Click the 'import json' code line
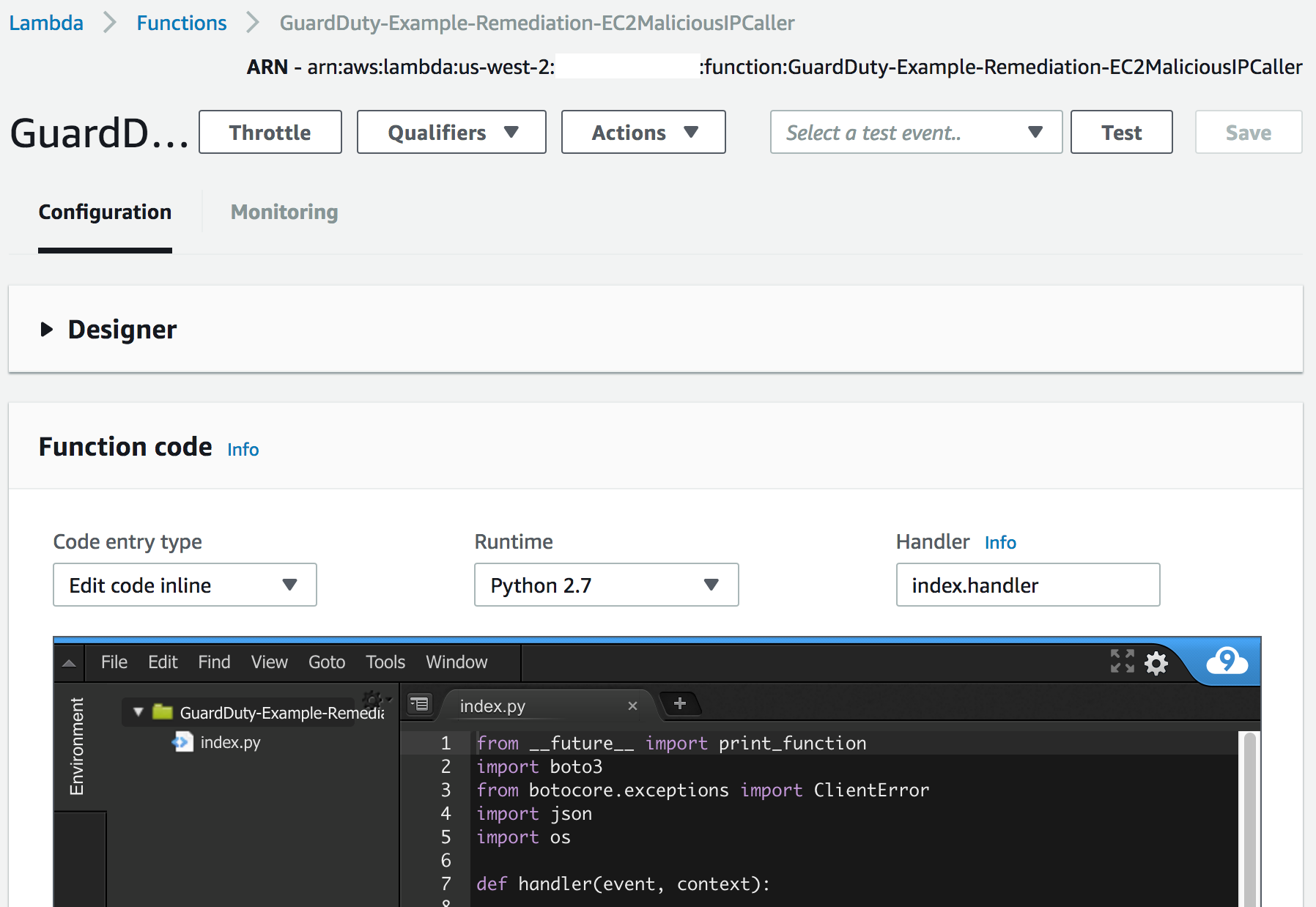Viewport: 1316px width, 907px height. [x=534, y=813]
